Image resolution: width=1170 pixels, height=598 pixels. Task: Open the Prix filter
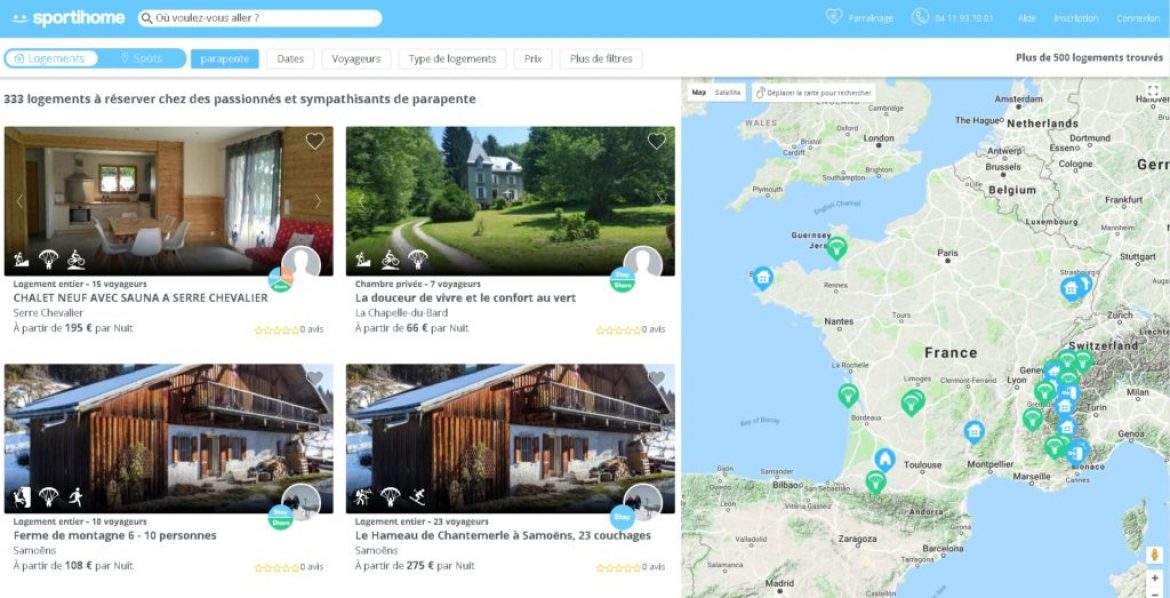533,59
